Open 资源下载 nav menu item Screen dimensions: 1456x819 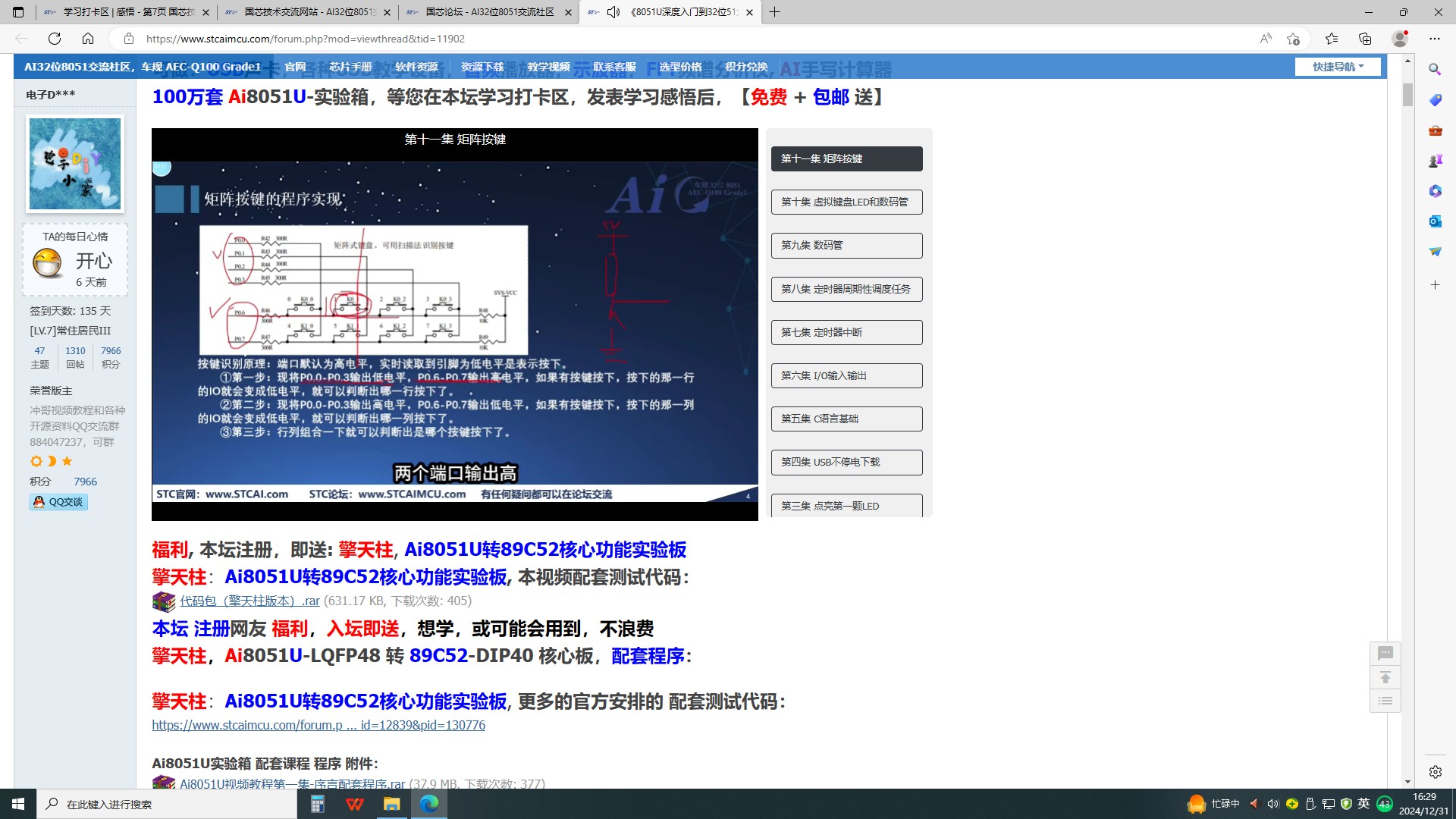point(482,67)
